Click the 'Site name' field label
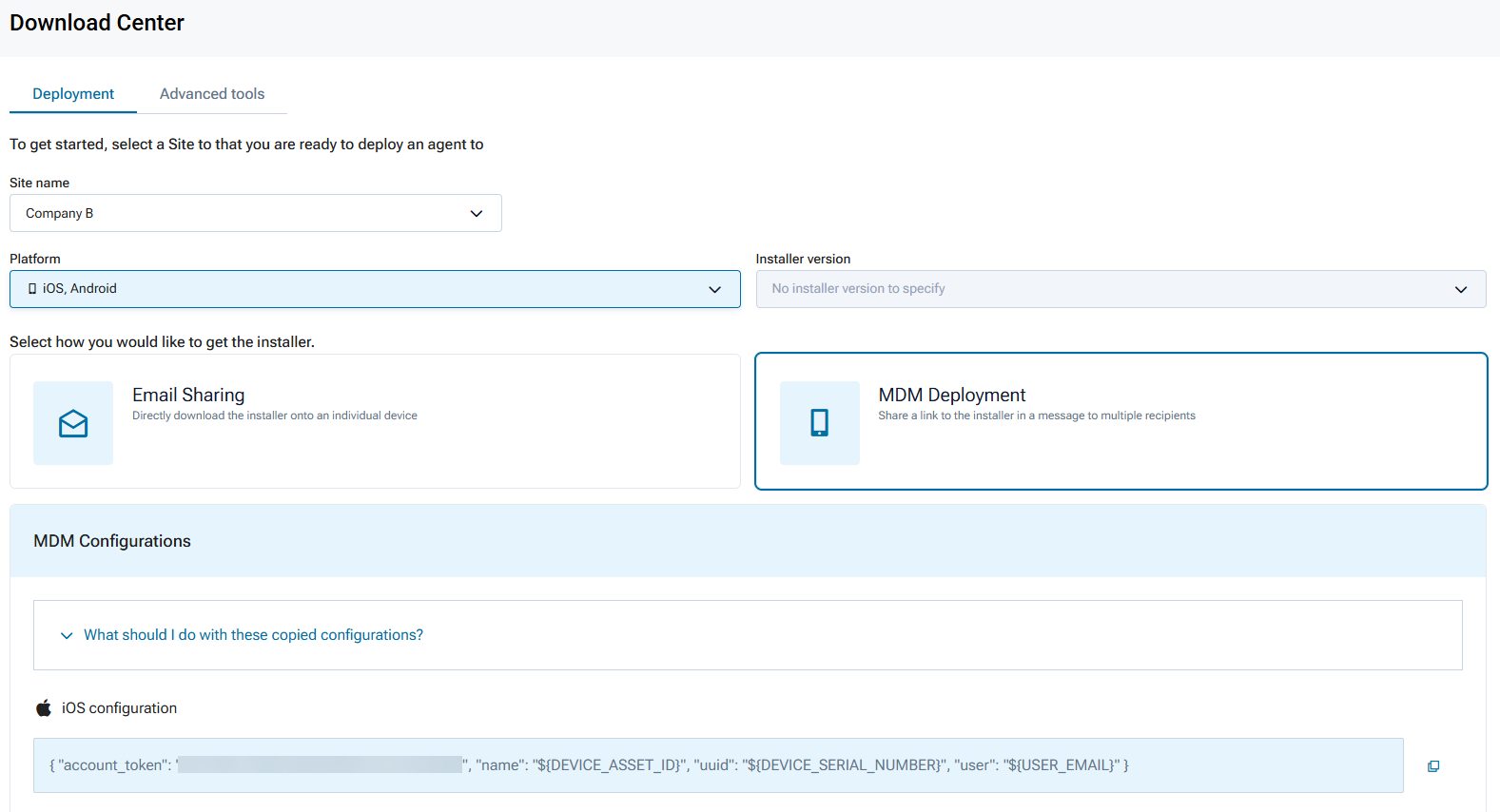The width and height of the screenshot is (1500, 812). (39, 183)
